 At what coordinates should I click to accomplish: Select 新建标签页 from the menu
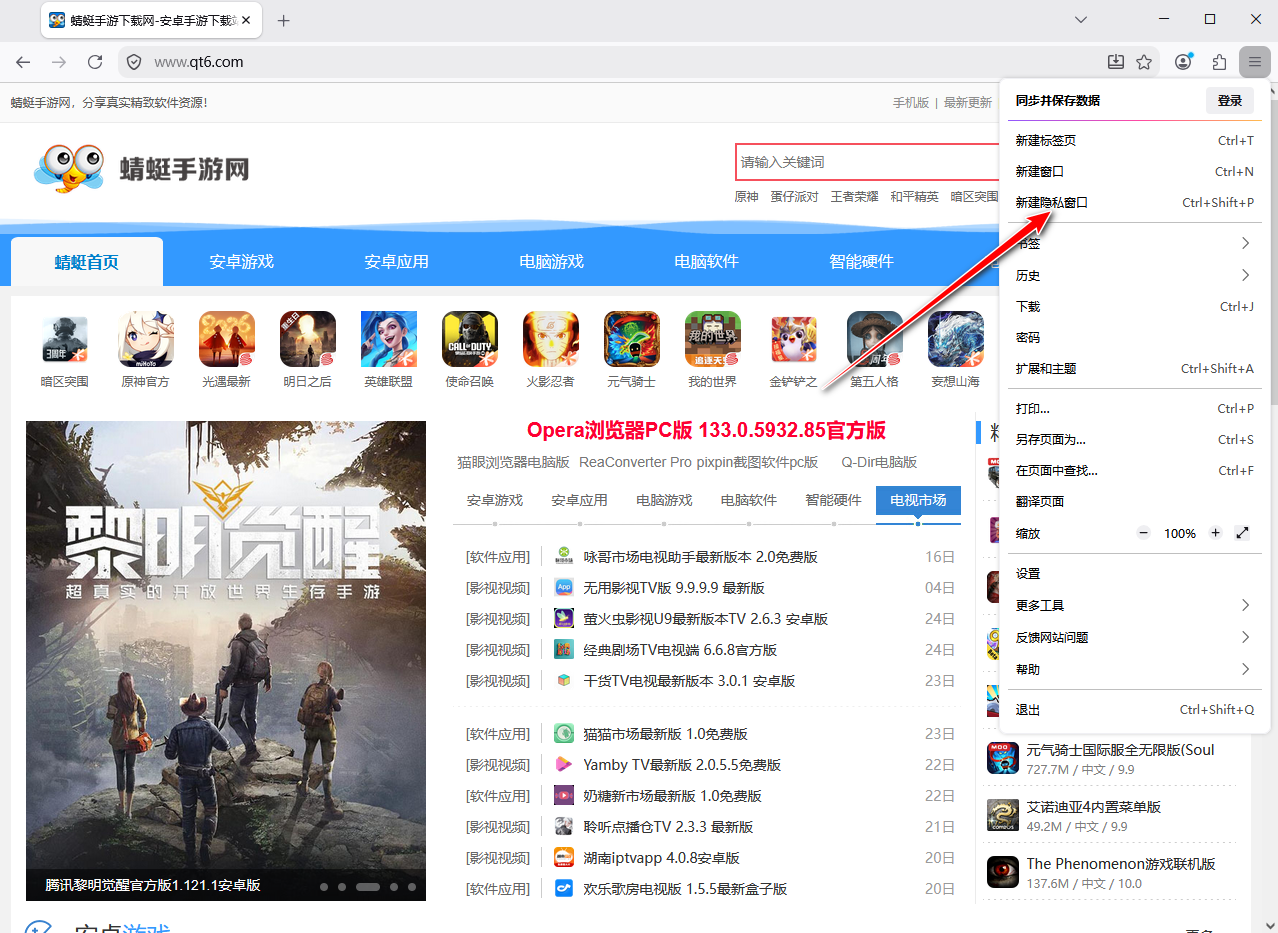point(1135,140)
